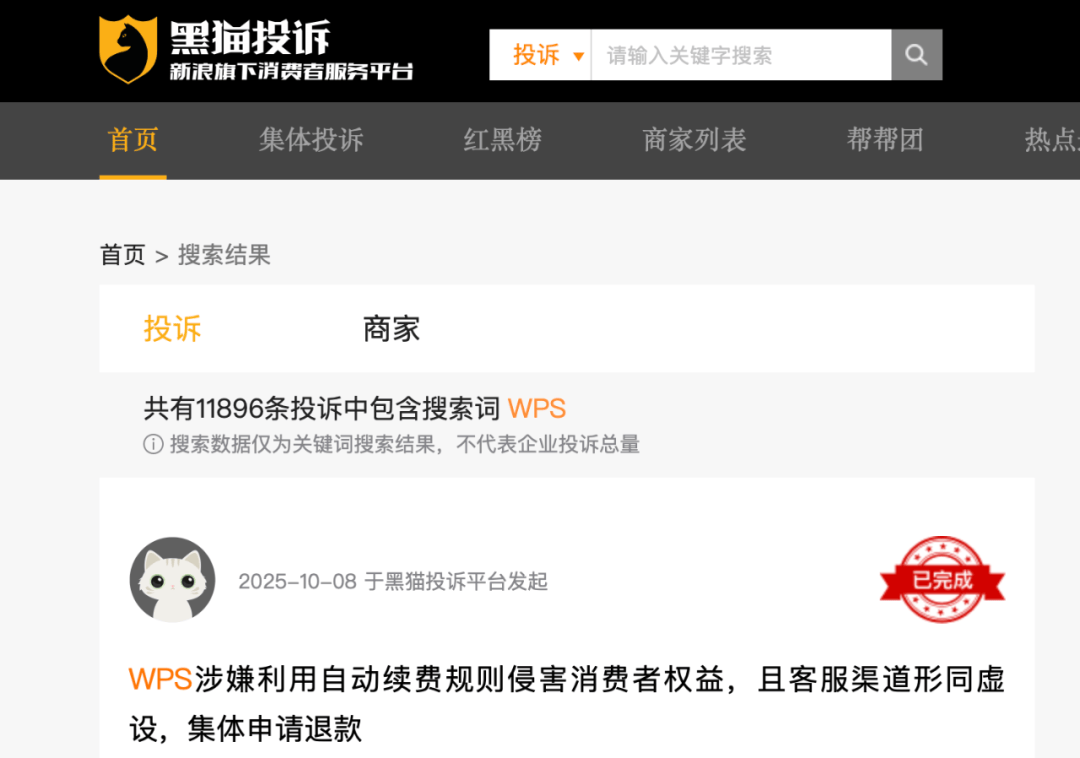Open the 帮帮团 navigation item
Image resolution: width=1080 pixels, height=758 pixels.
point(885,140)
